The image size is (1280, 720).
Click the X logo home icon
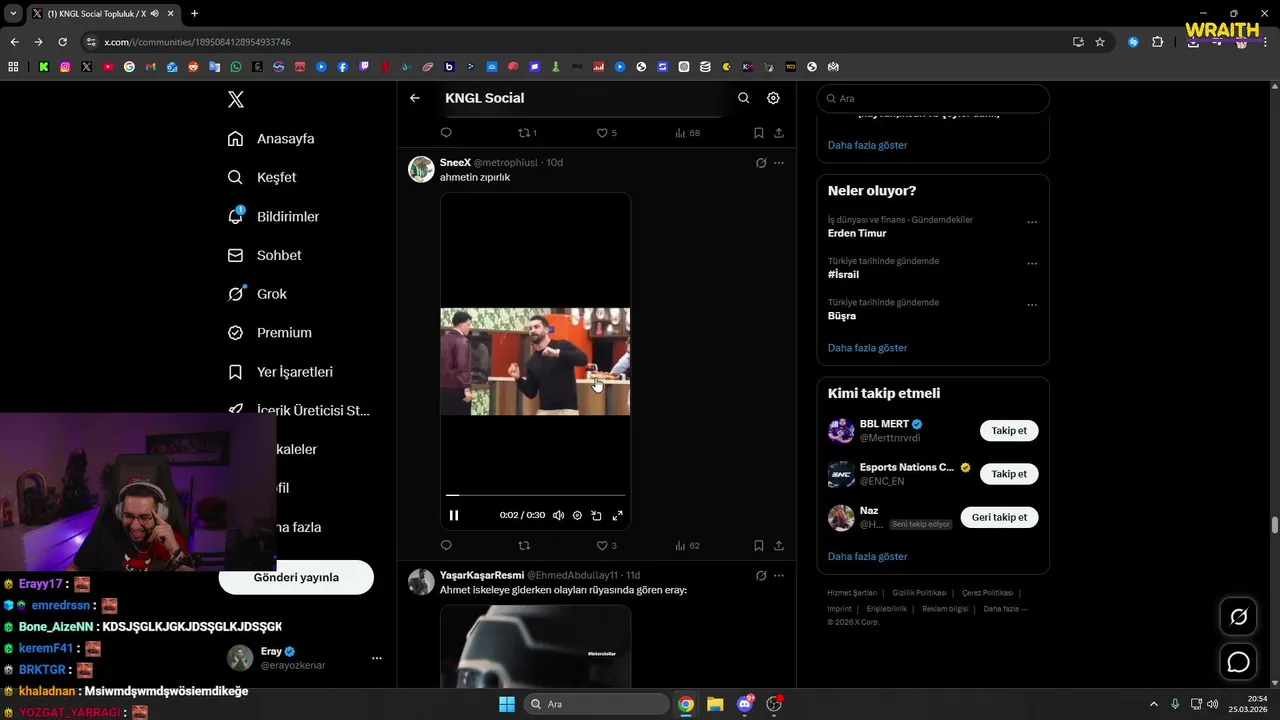(236, 99)
